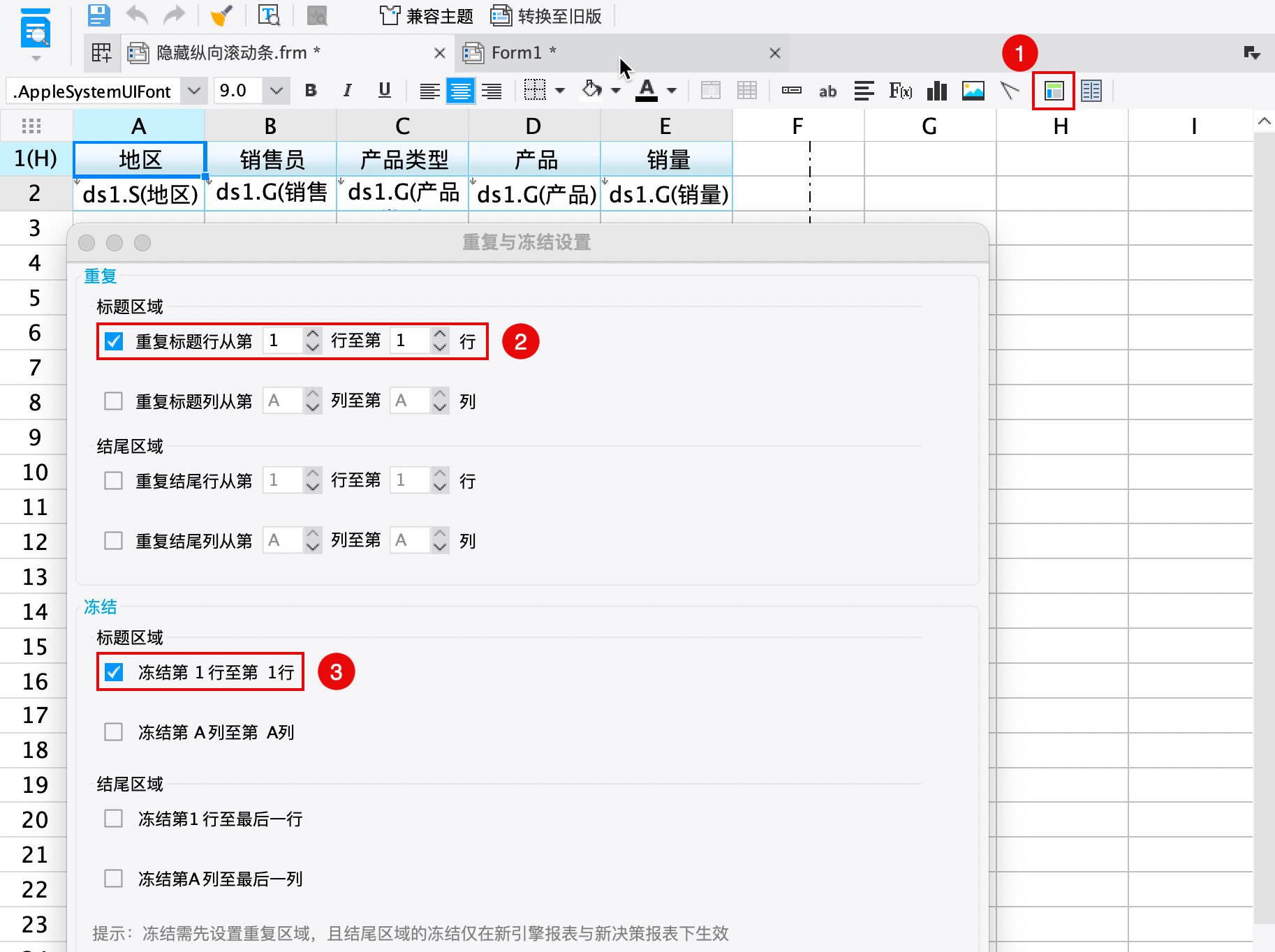Select column H header
Image resolution: width=1275 pixels, height=952 pixels.
(x=1062, y=126)
